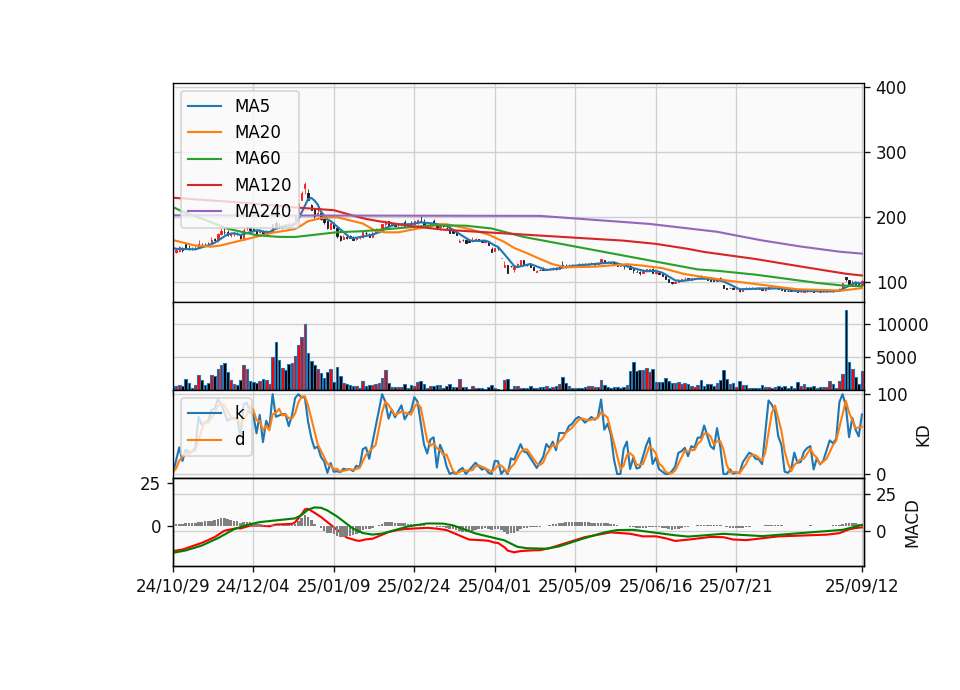Click the MA5 legend label
Viewport: 960px width, 690px height.
click(252, 106)
